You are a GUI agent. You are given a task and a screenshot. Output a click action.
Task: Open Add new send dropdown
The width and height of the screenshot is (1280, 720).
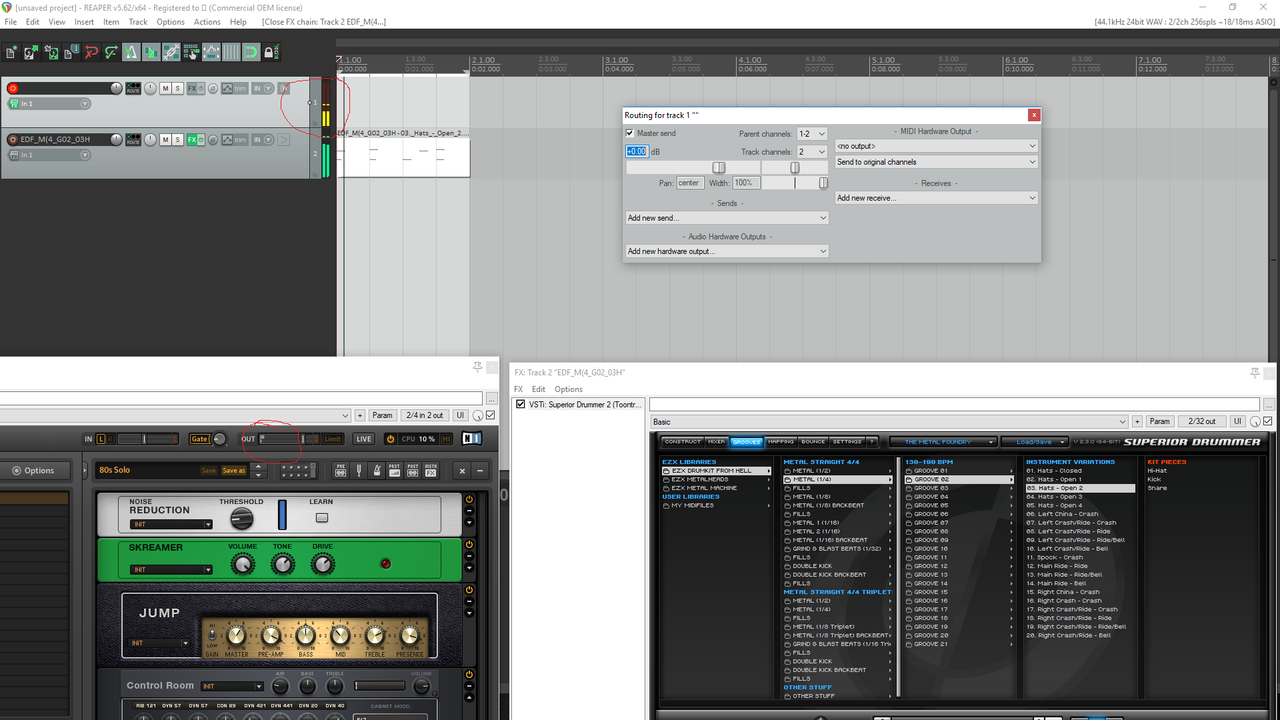(x=727, y=218)
